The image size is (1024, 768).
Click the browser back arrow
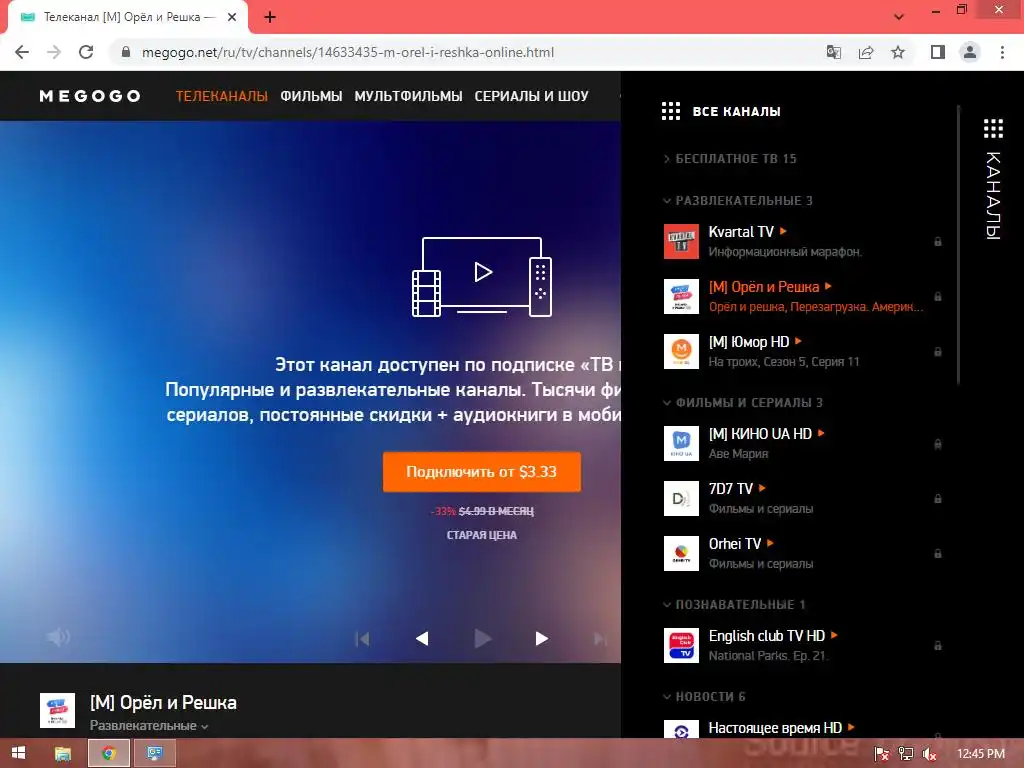pos(22,52)
